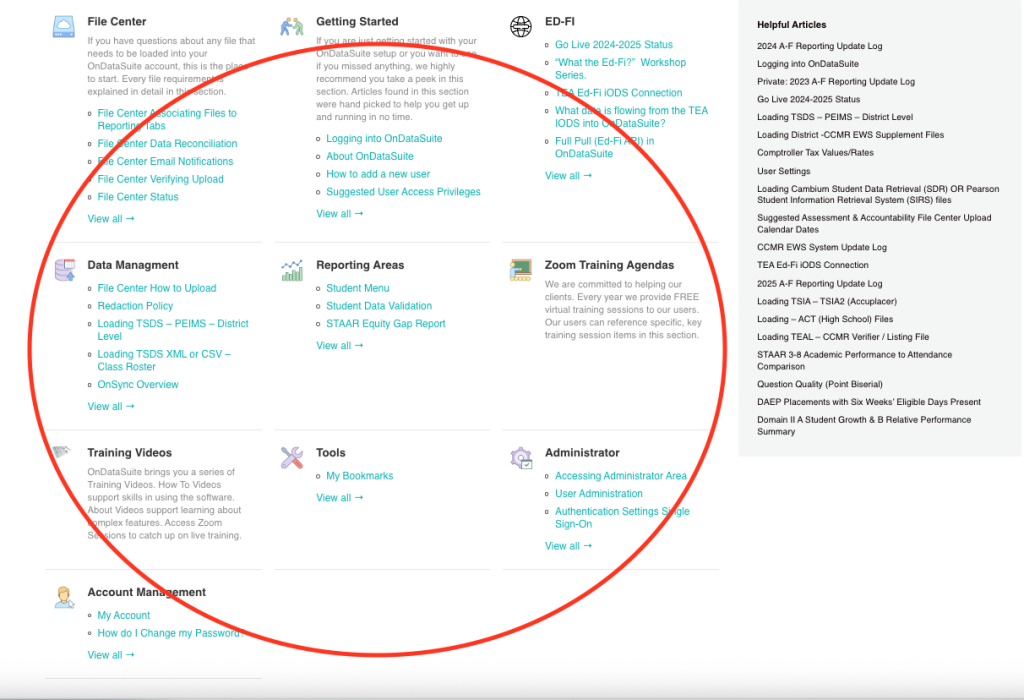Open the User Settings helpful article
Viewport: 1024px width, 700px height.
(x=784, y=171)
